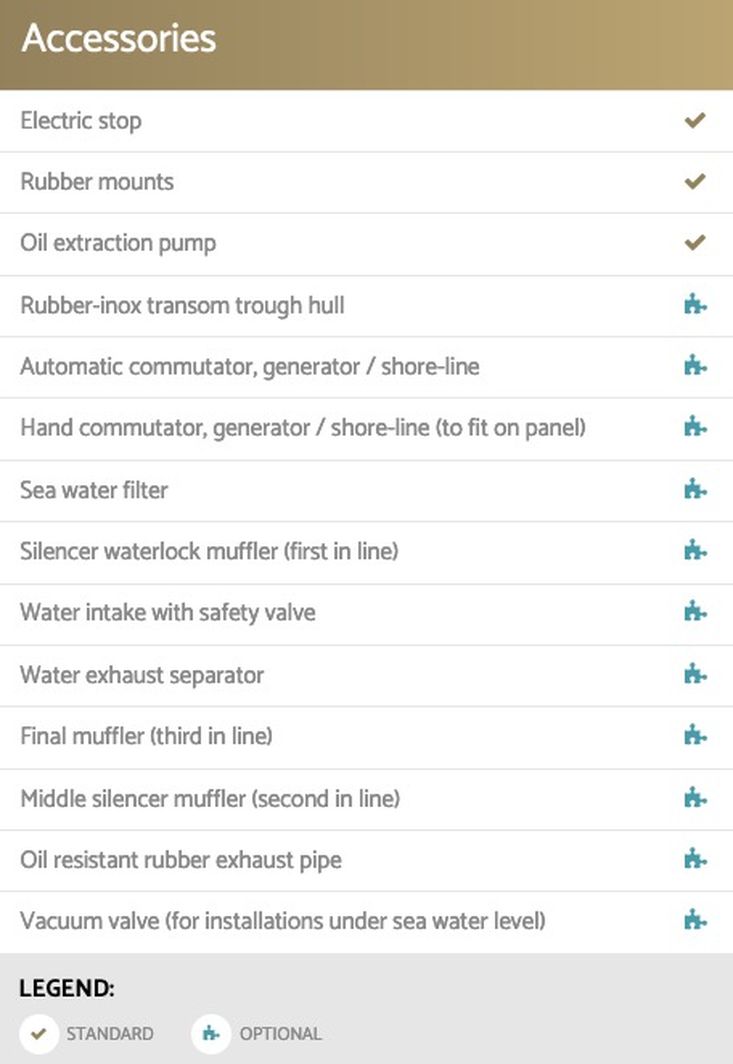Image resolution: width=733 pixels, height=1064 pixels.
Task: Click the Vacuum valve row text
Action: (x=282, y=921)
